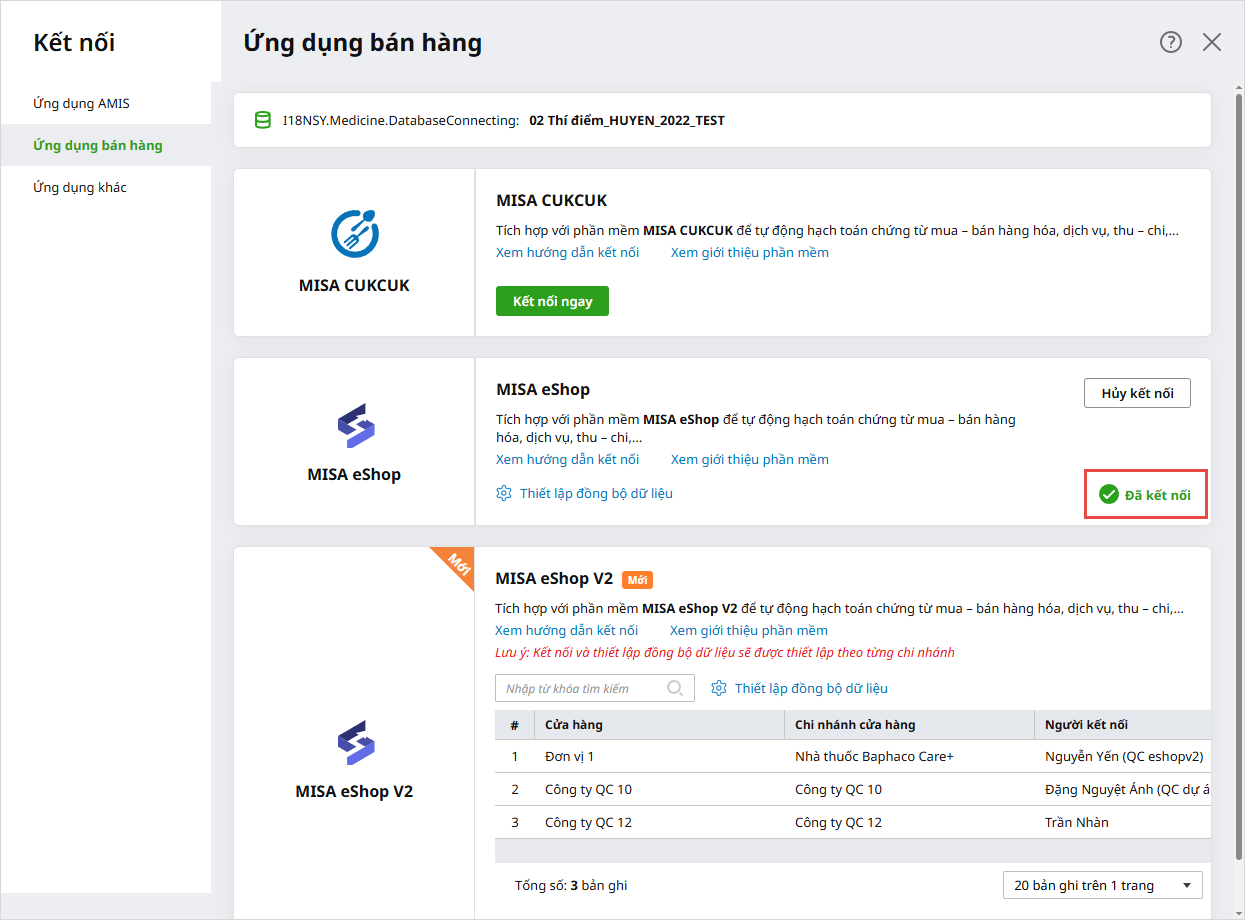Click the Hủy kết nối button

[x=1137, y=393]
